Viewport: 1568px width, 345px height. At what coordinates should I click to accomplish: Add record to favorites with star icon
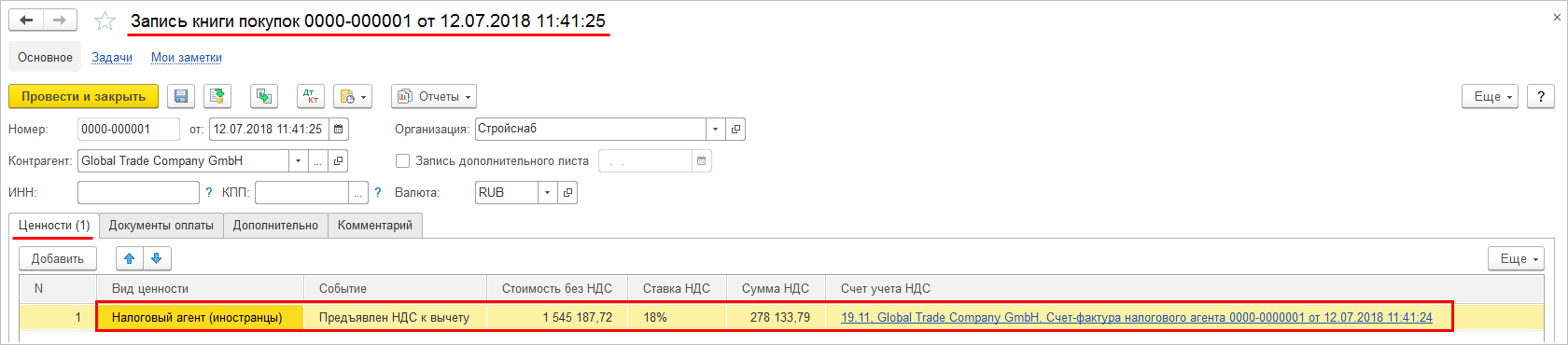point(105,21)
